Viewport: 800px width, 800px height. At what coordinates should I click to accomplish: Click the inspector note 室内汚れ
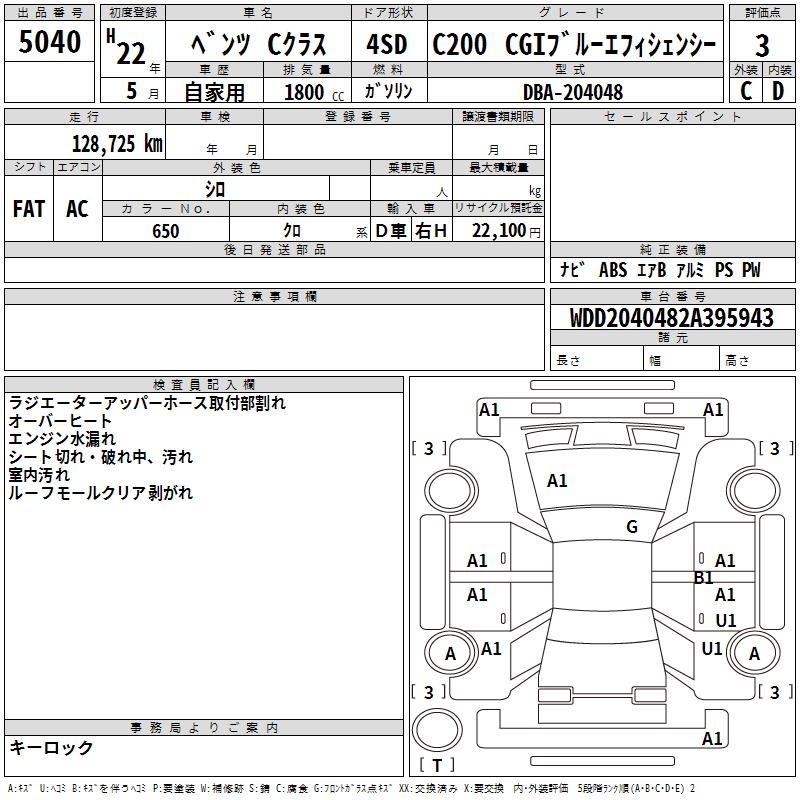coord(39,474)
